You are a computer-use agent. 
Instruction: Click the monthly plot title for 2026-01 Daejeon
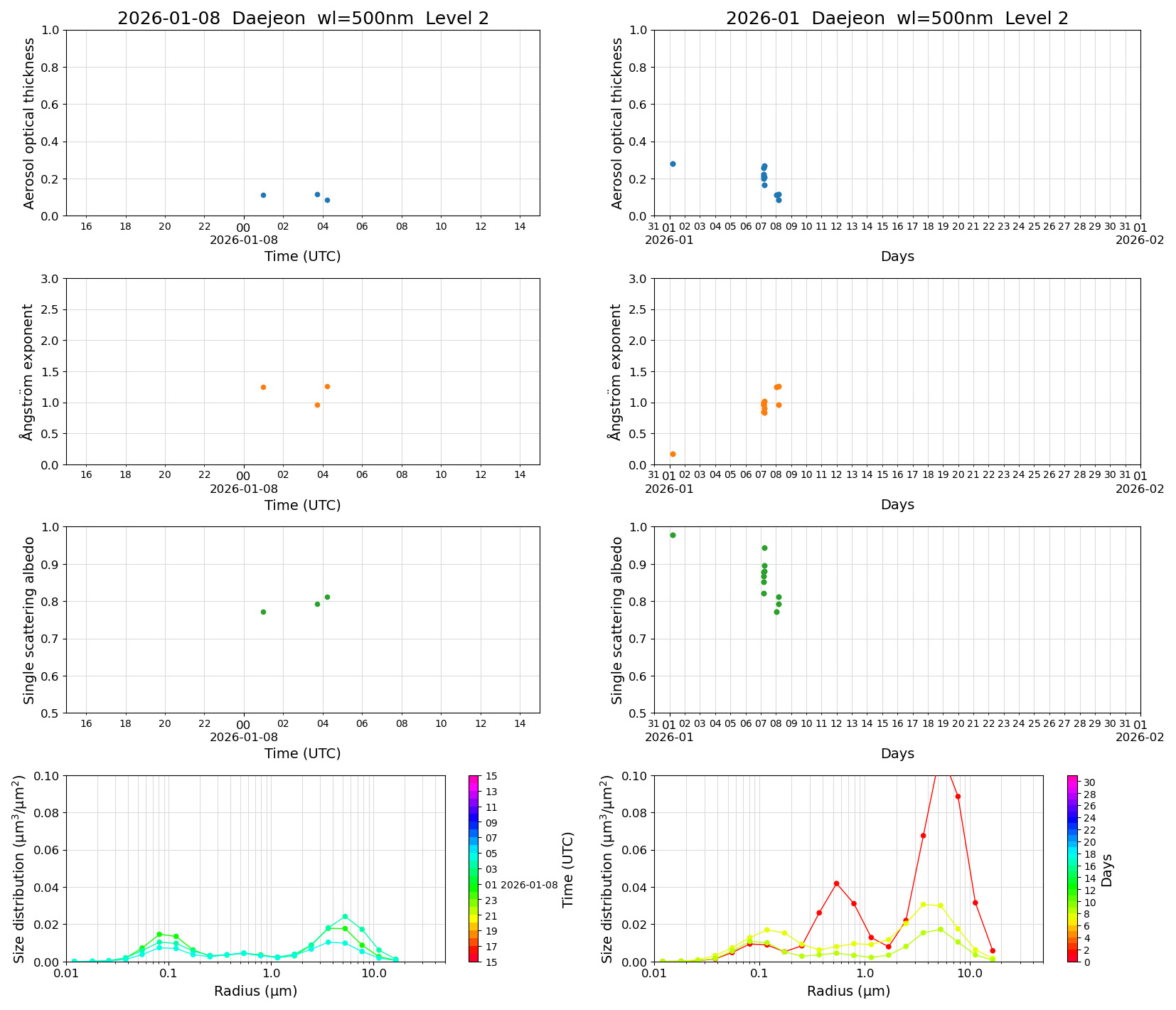[897, 18]
